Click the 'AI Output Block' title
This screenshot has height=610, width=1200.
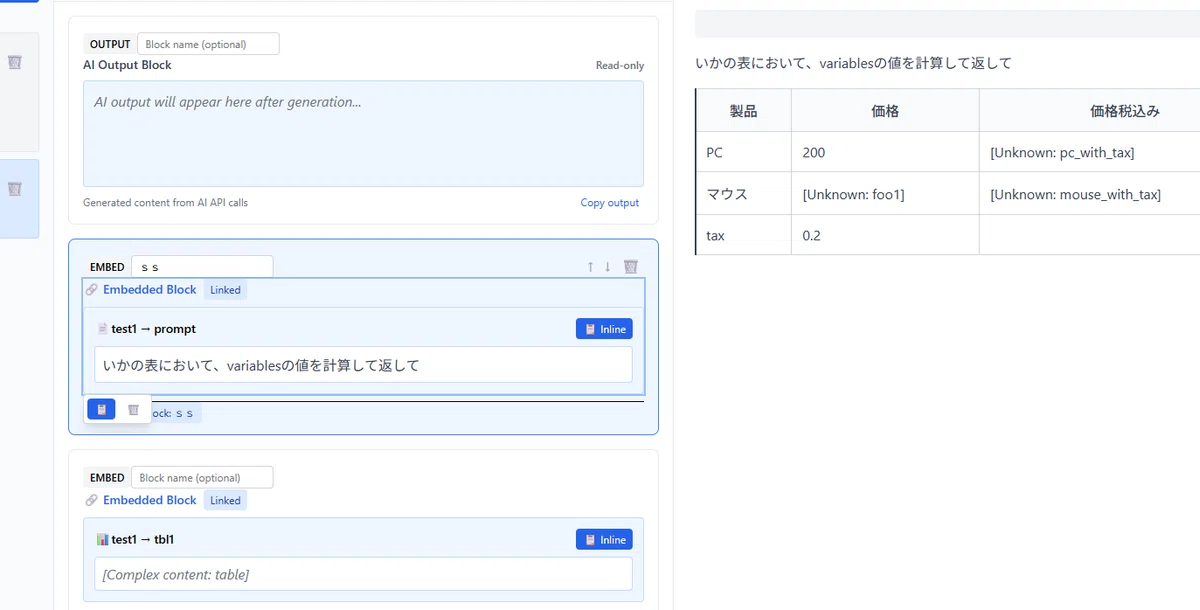pyautogui.click(x=127, y=65)
